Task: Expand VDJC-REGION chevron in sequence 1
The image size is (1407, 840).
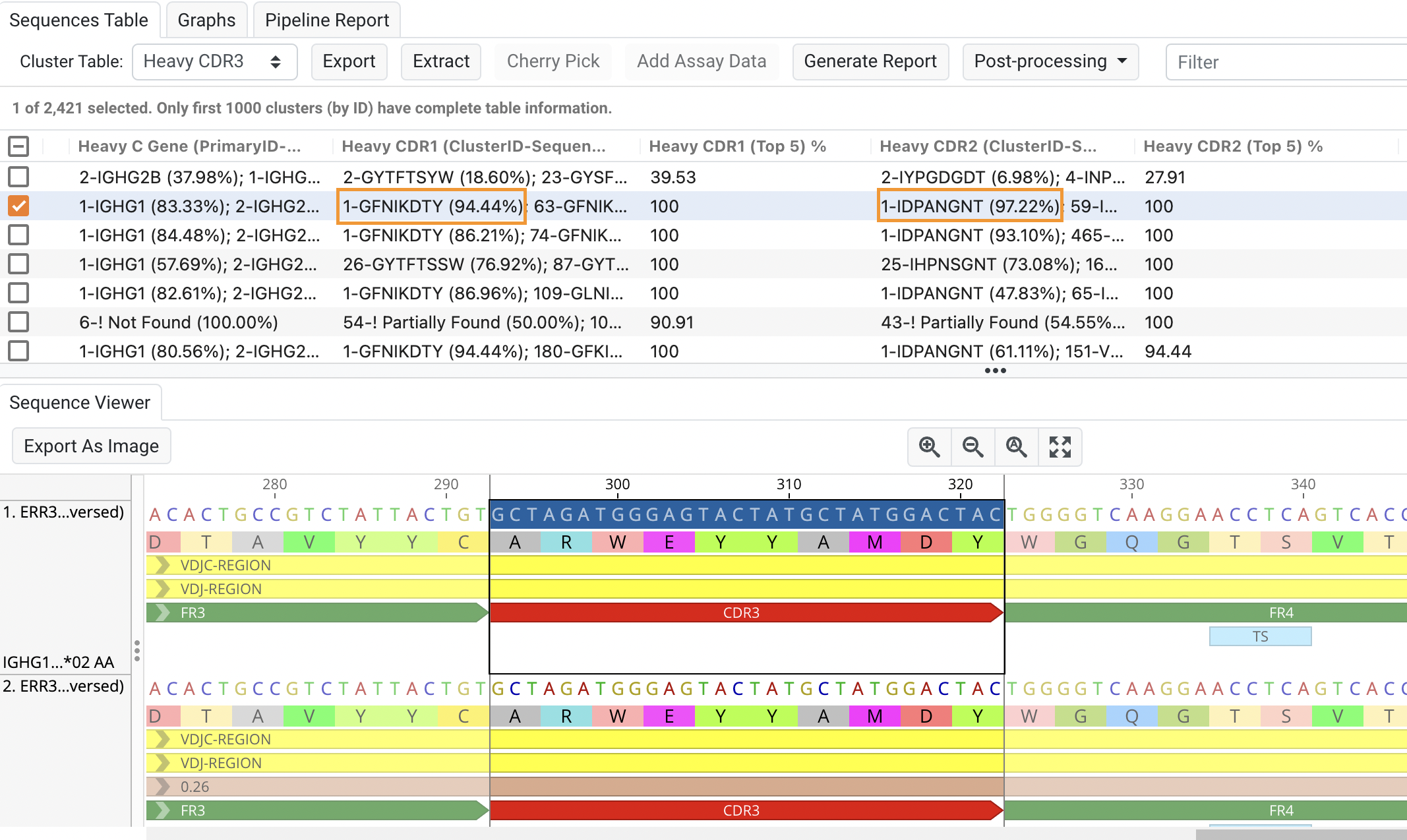Action: tap(162, 565)
